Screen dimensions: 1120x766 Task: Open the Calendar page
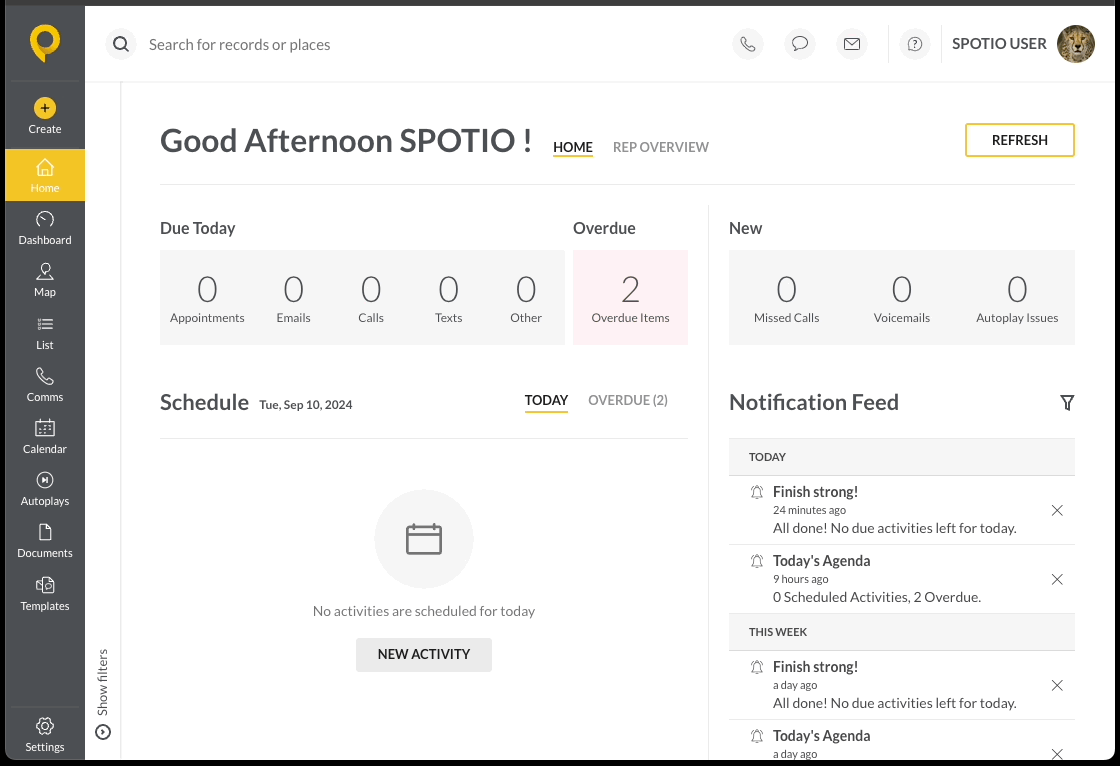coord(44,437)
